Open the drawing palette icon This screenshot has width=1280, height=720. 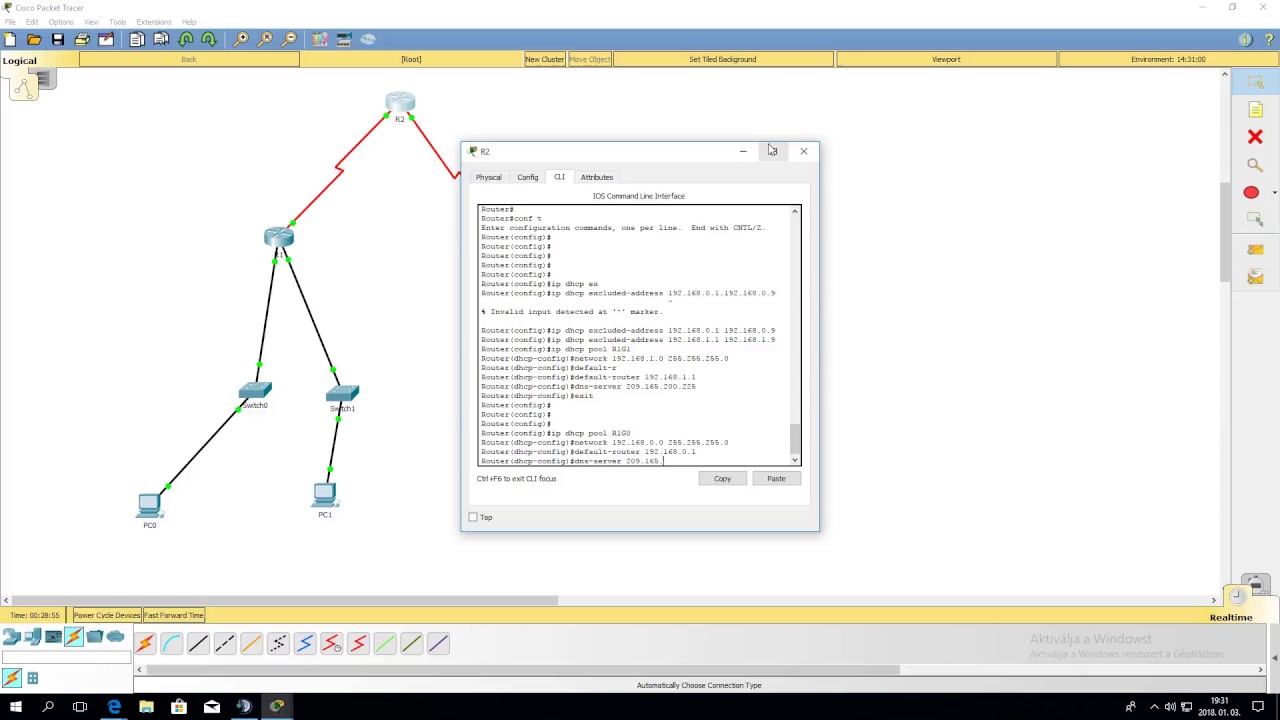pos(320,39)
